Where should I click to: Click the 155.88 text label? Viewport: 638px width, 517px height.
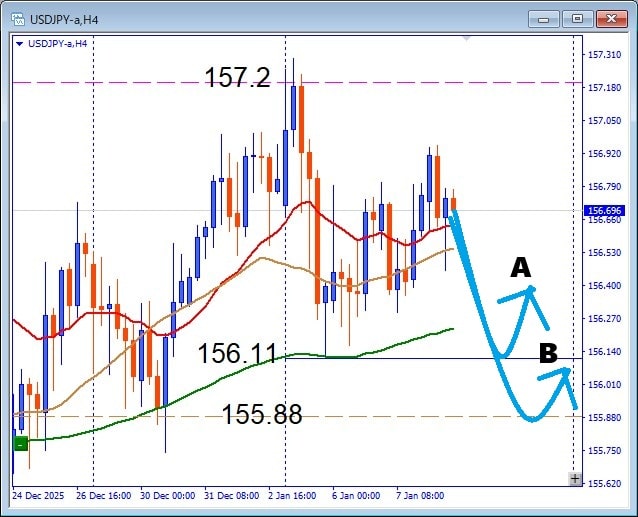[262, 414]
